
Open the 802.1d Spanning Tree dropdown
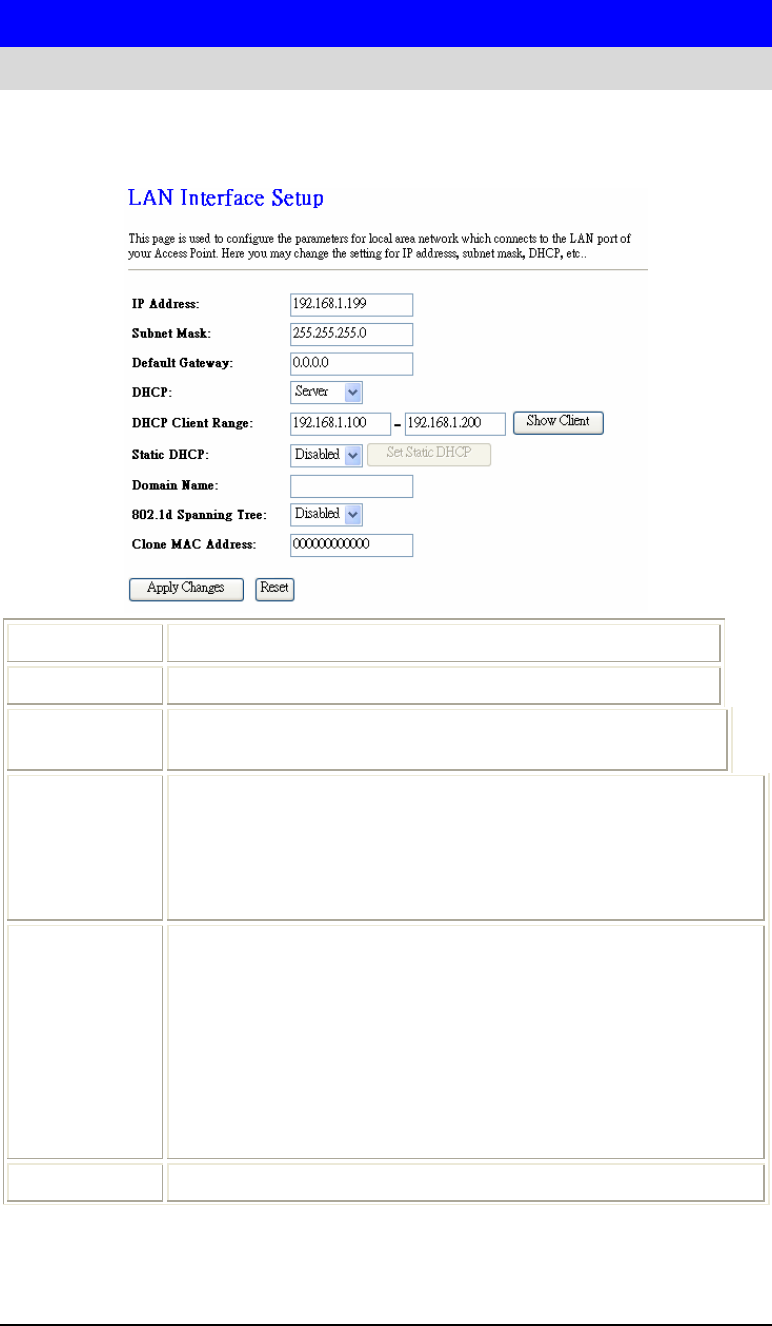point(327,514)
